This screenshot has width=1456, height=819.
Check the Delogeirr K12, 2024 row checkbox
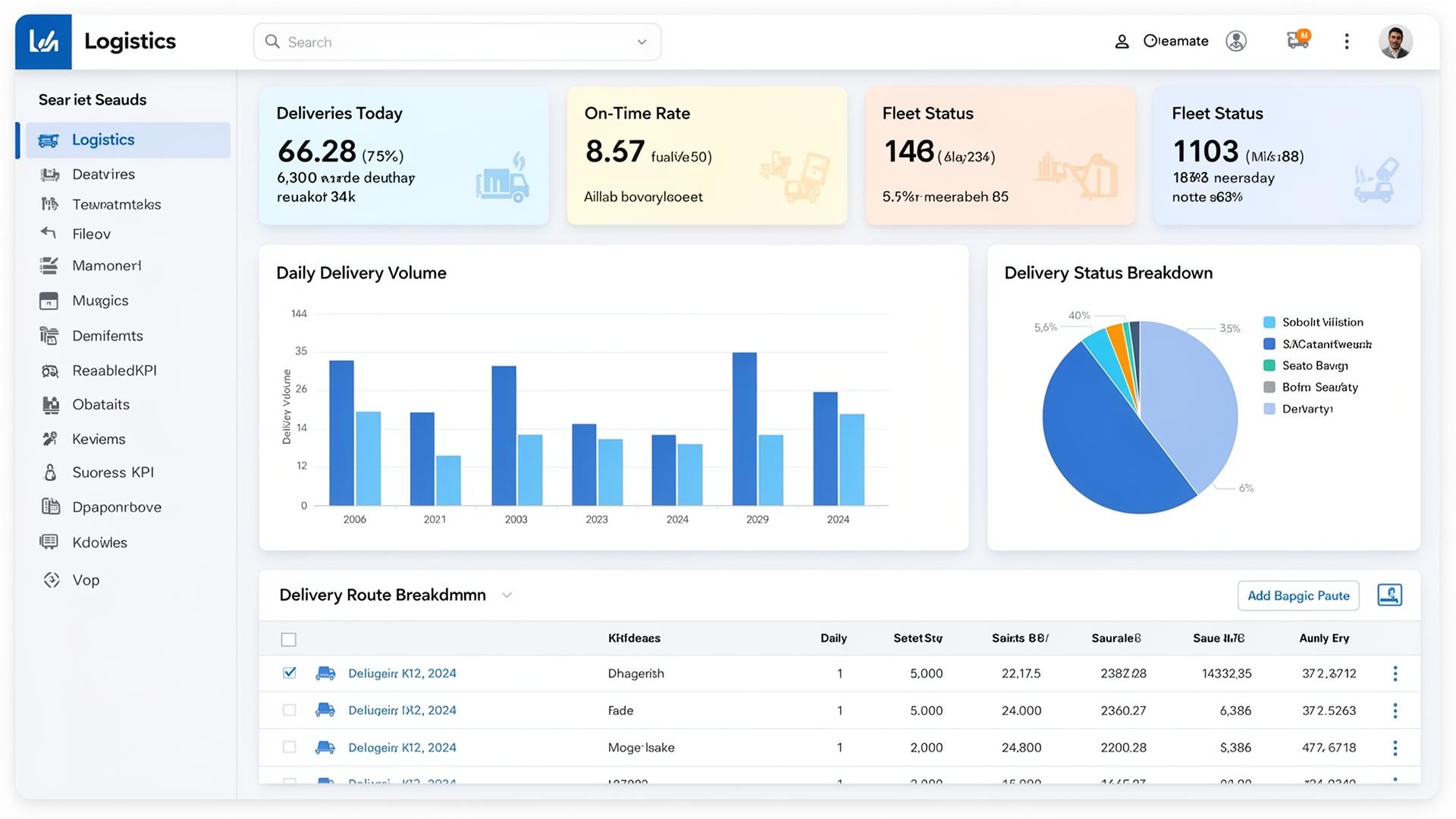point(289,747)
